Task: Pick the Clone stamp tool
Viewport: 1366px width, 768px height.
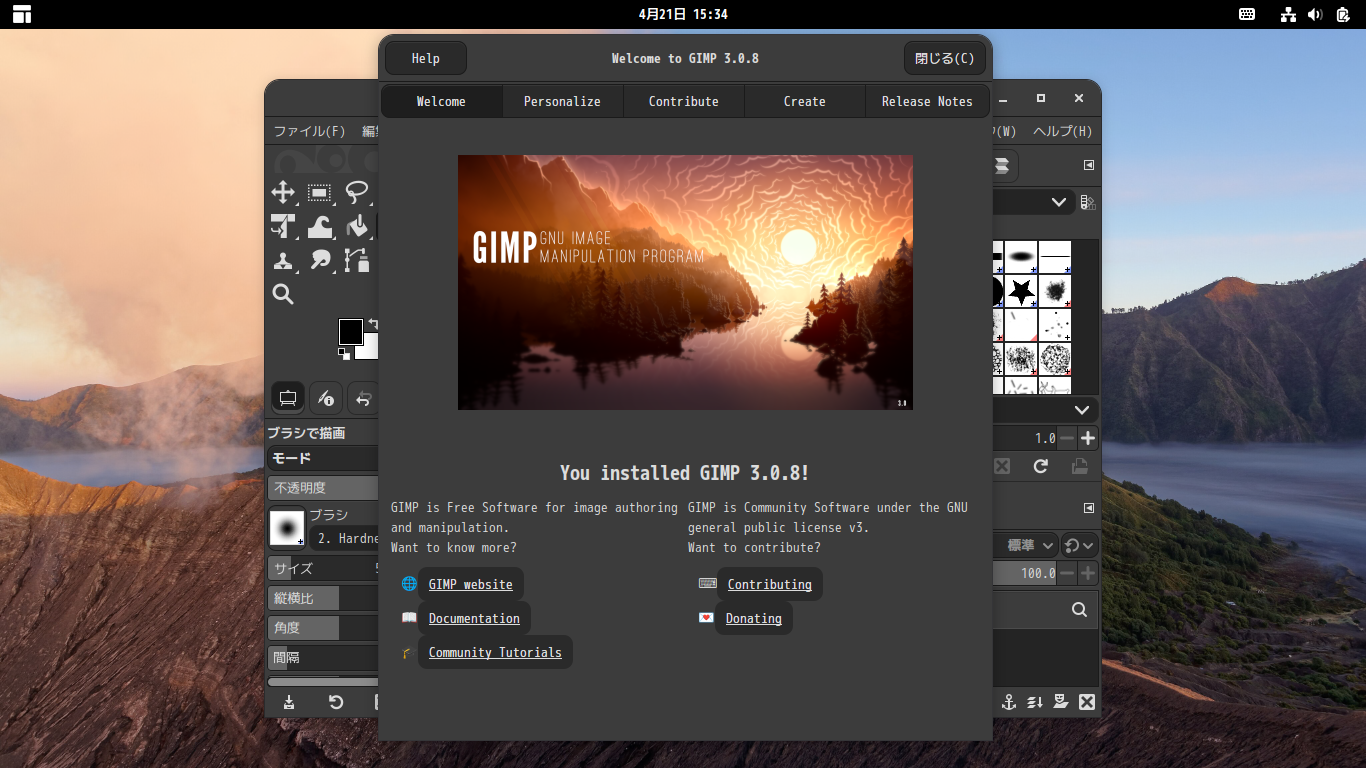Action: [283, 261]
